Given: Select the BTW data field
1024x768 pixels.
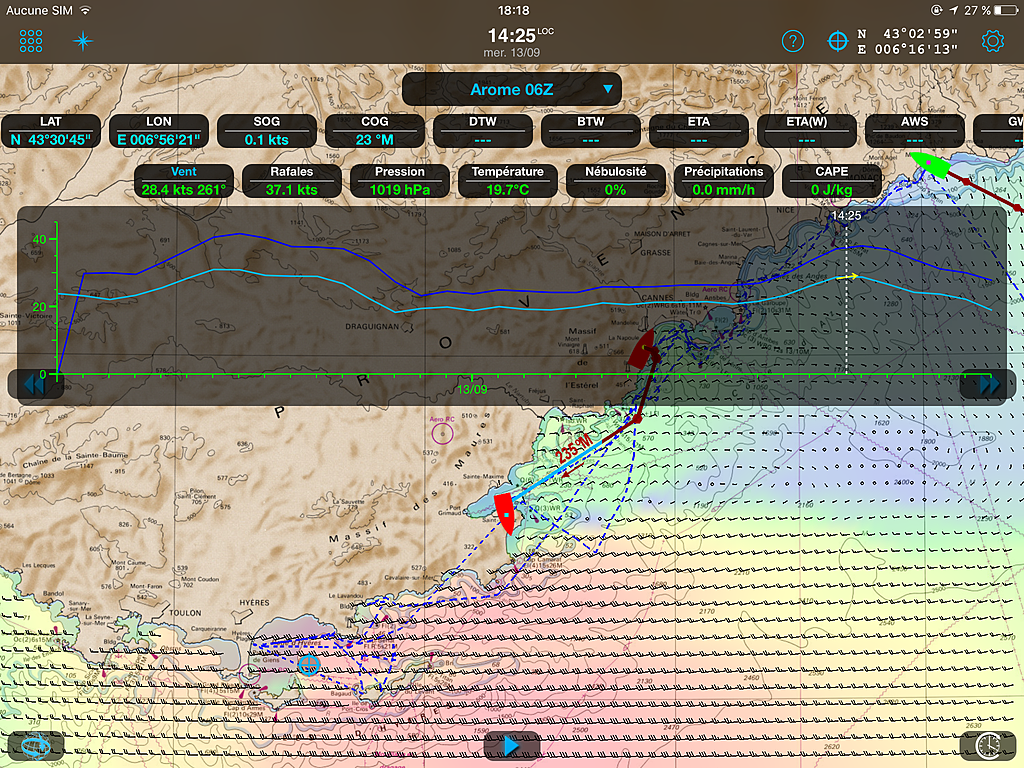Looking at the screenshot, I should pyautogui.click(x=591, y=131).
